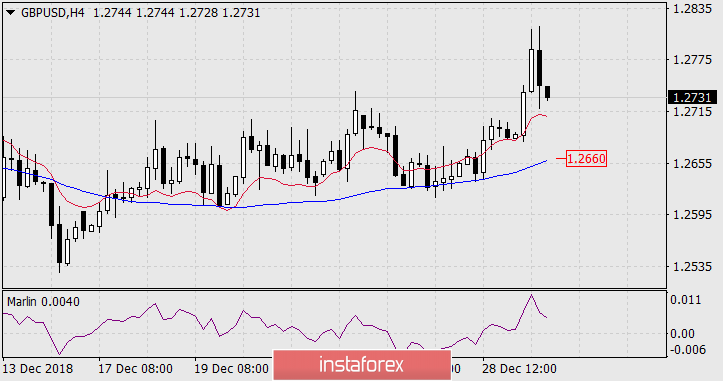Image resolution: width=723 pixels, height=381 pixels.
Task: Click the Marlin 0.0040 indicator label
Action: [43, 302]
